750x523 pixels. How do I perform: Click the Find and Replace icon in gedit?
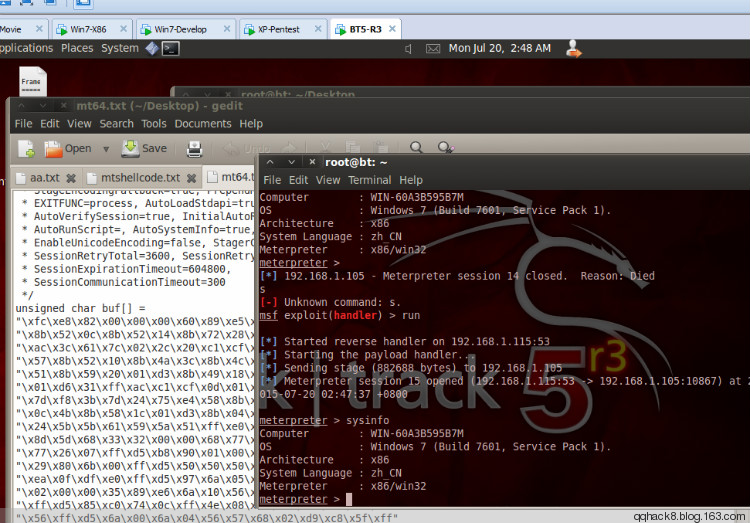[445, 147]
